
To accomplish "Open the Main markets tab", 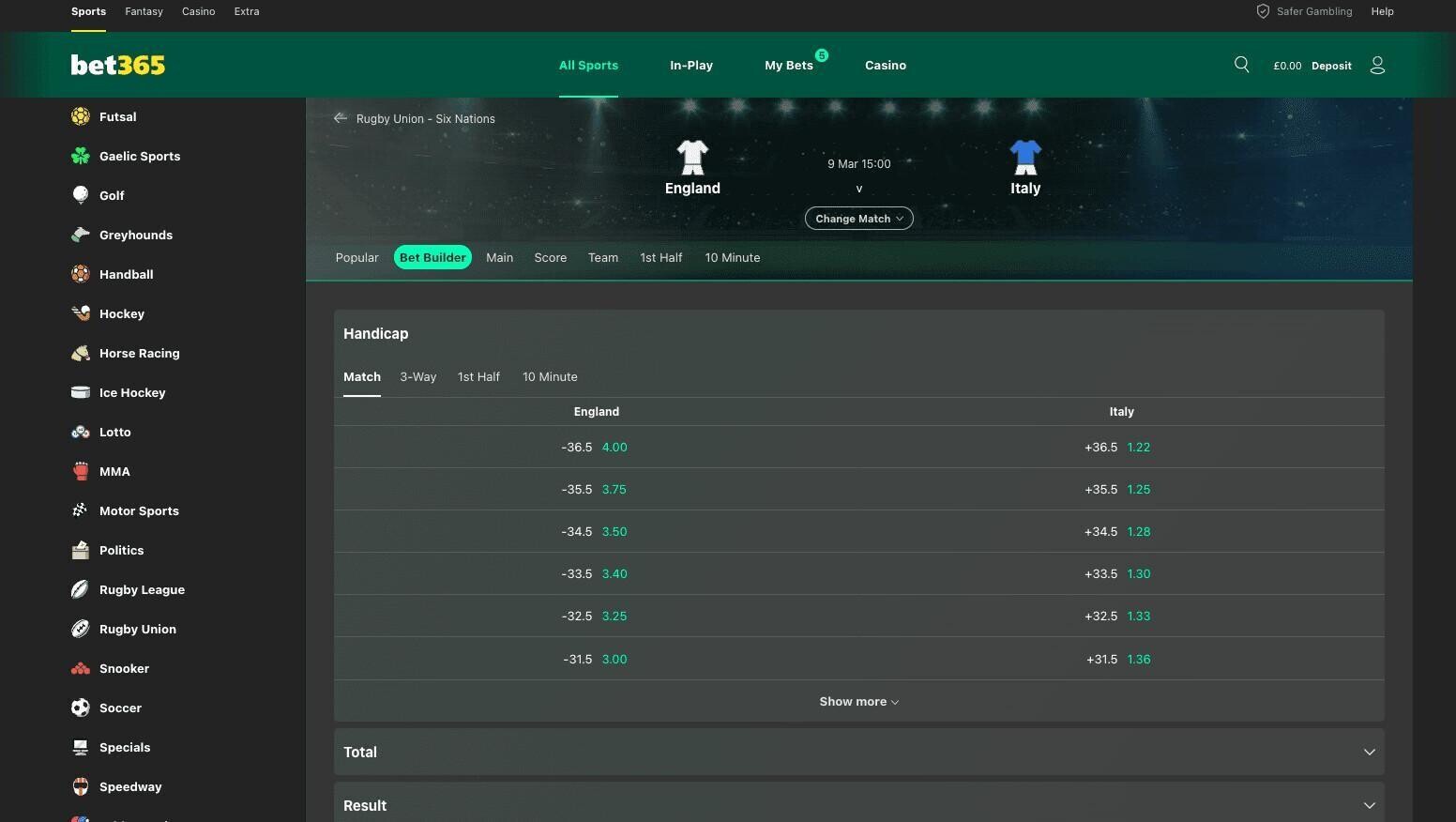I will pos(499,257).
